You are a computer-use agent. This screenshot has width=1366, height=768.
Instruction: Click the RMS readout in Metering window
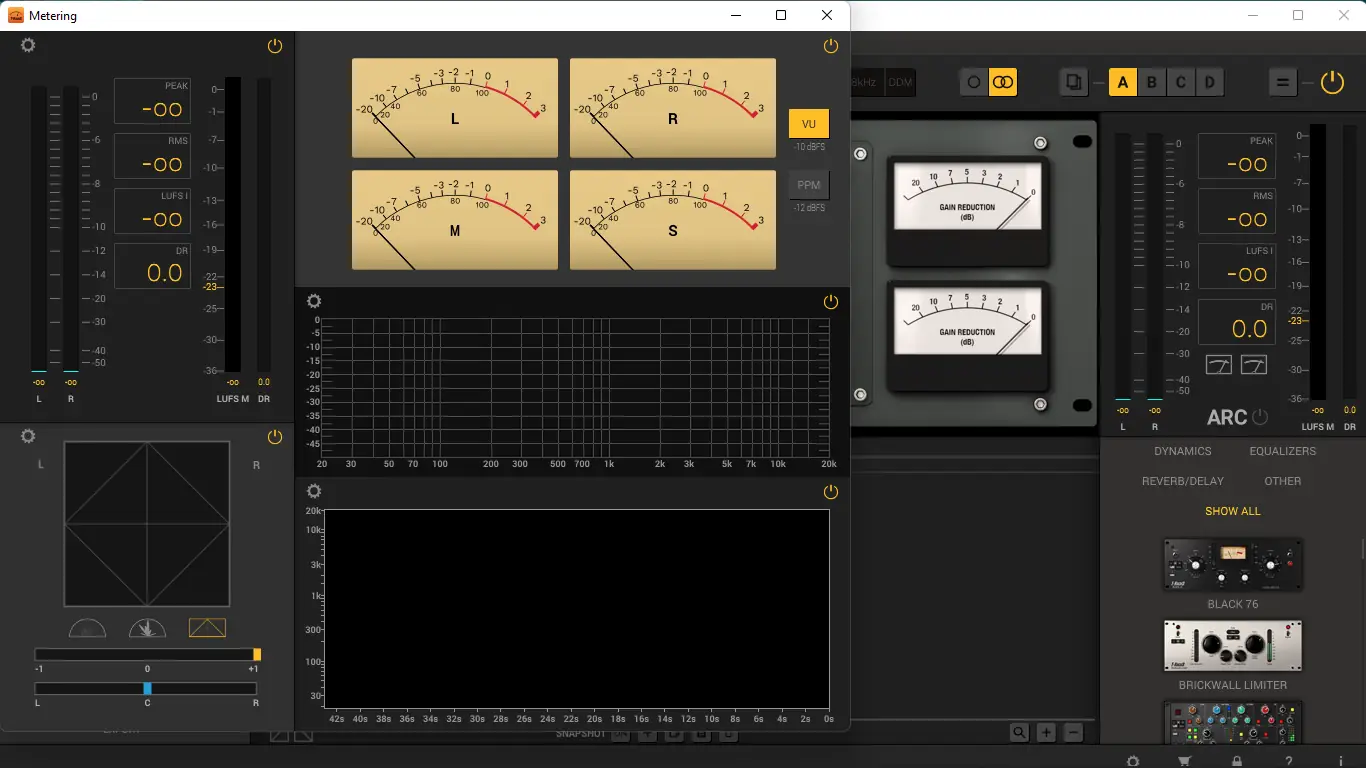(x=152, y=156)
